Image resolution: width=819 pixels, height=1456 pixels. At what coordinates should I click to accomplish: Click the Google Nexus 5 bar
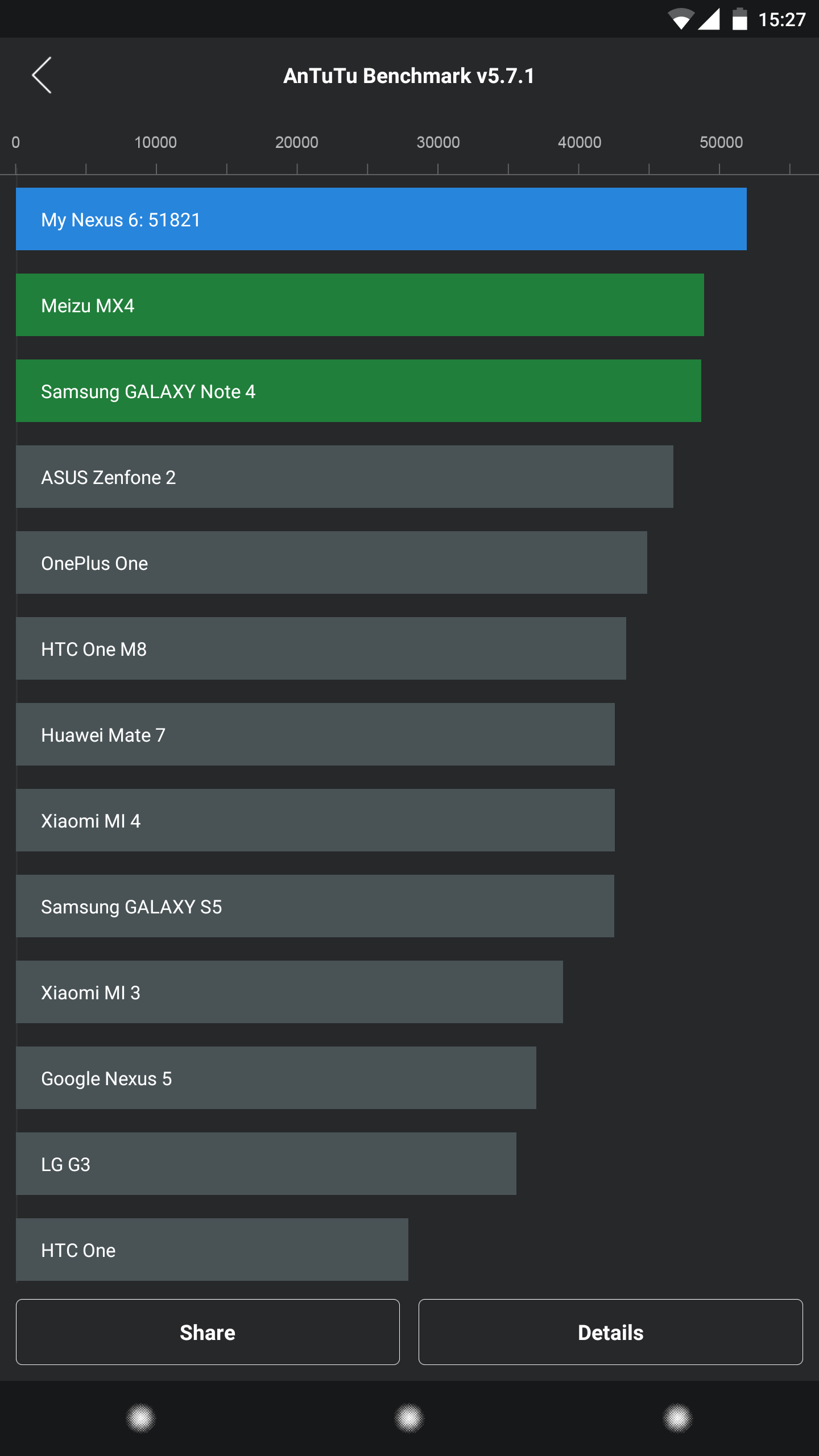[276, 1078]
